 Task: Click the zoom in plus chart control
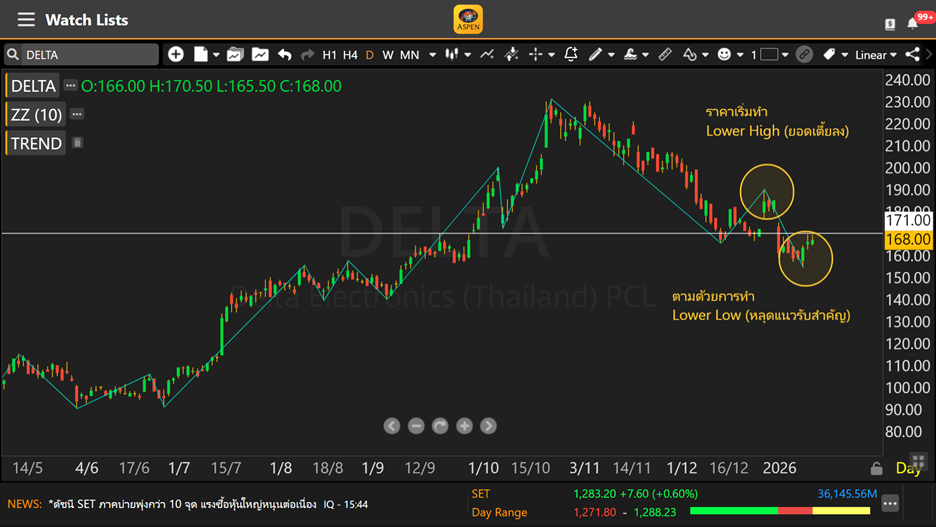coord(464,426)
